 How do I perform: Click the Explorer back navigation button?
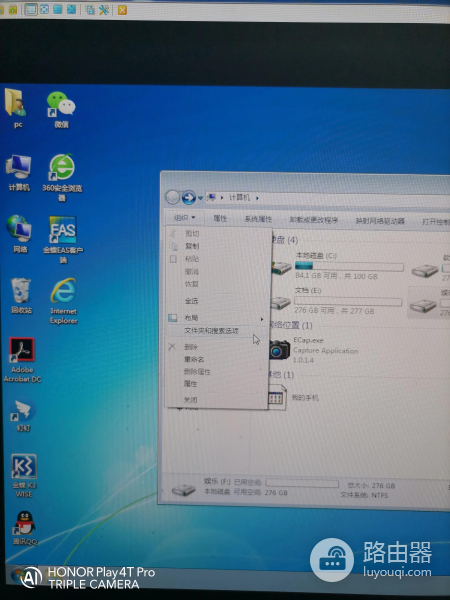coord(173,197)
